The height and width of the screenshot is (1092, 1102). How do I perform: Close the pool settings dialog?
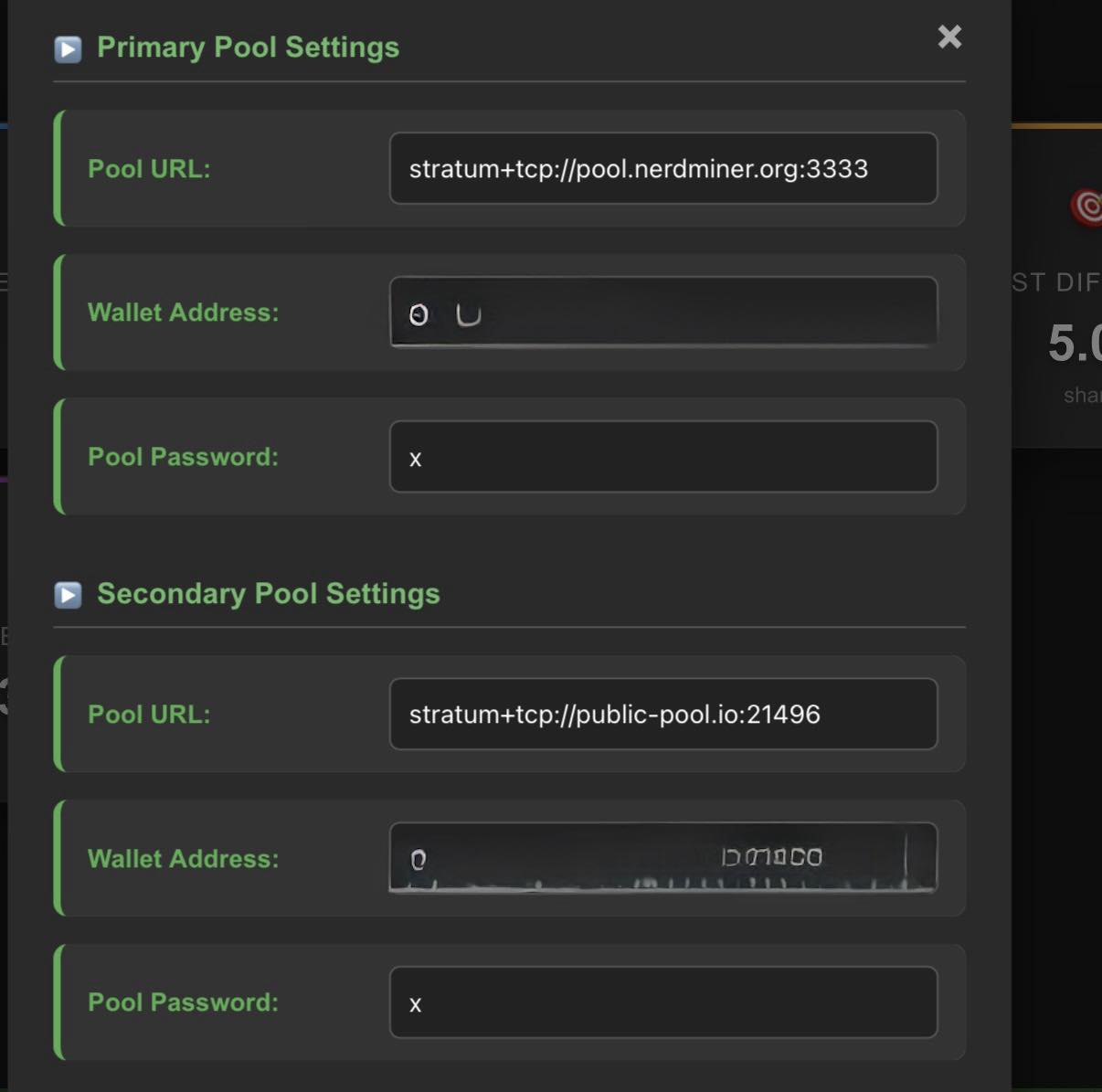click(949, 37)
